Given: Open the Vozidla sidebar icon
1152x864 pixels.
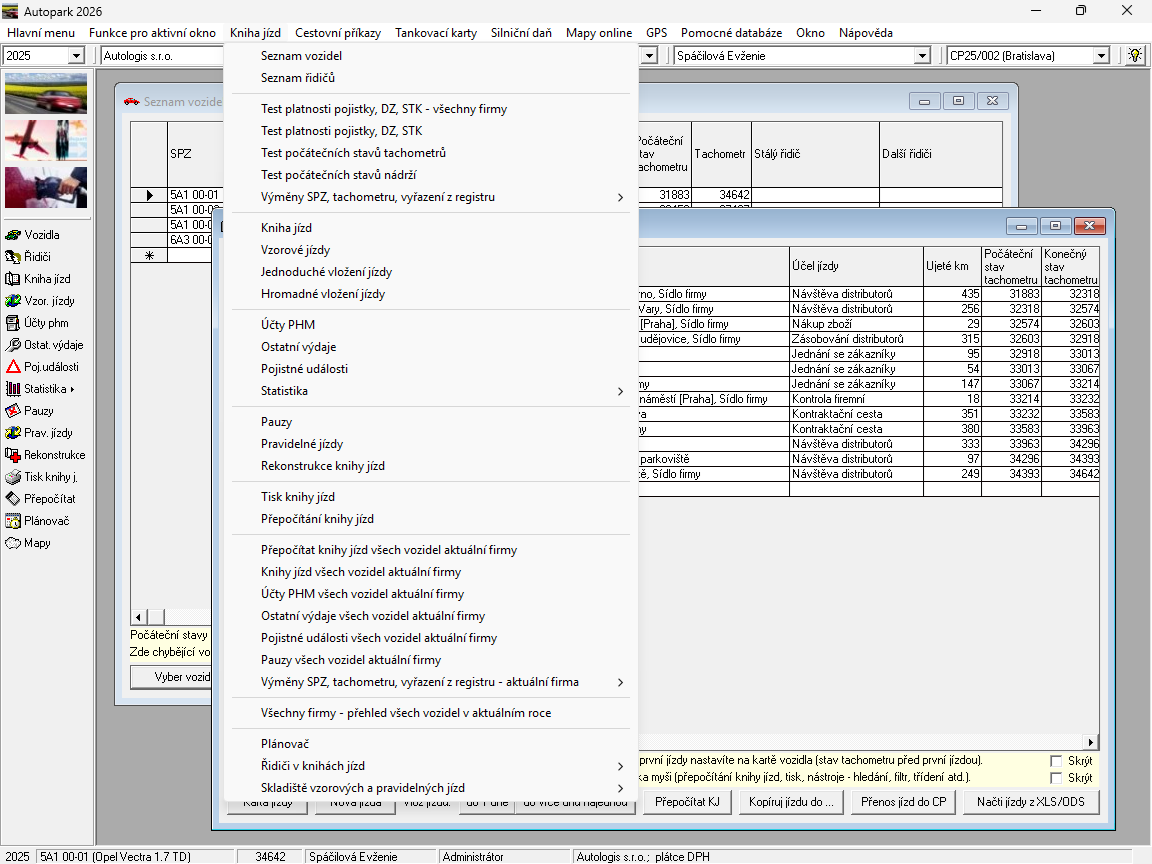Looking at the screenshot, I should 14,235.
